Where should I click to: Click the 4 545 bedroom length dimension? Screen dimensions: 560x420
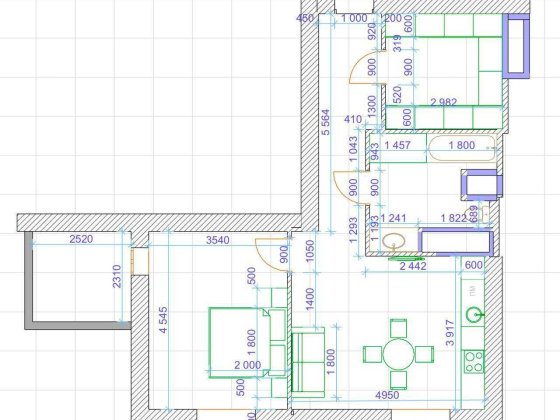pos(162,320)
